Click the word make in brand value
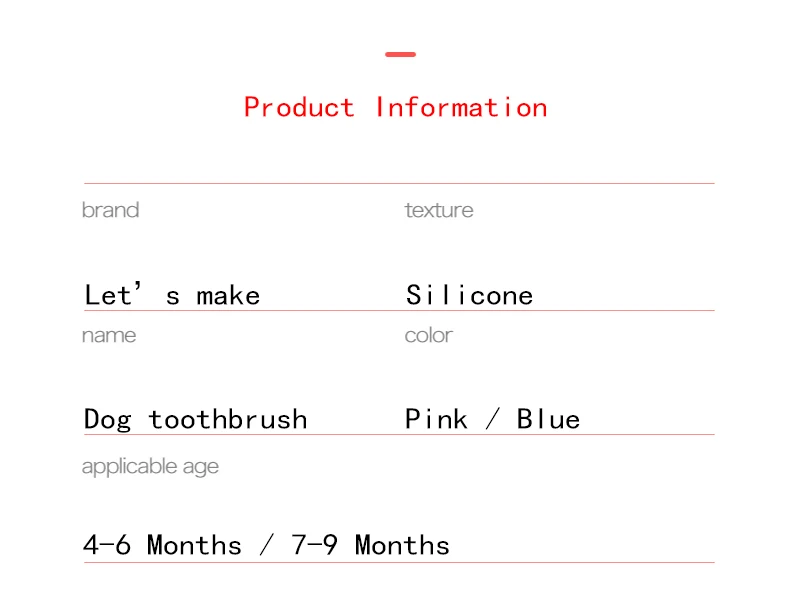800x590 pixels. click(228, 296)
